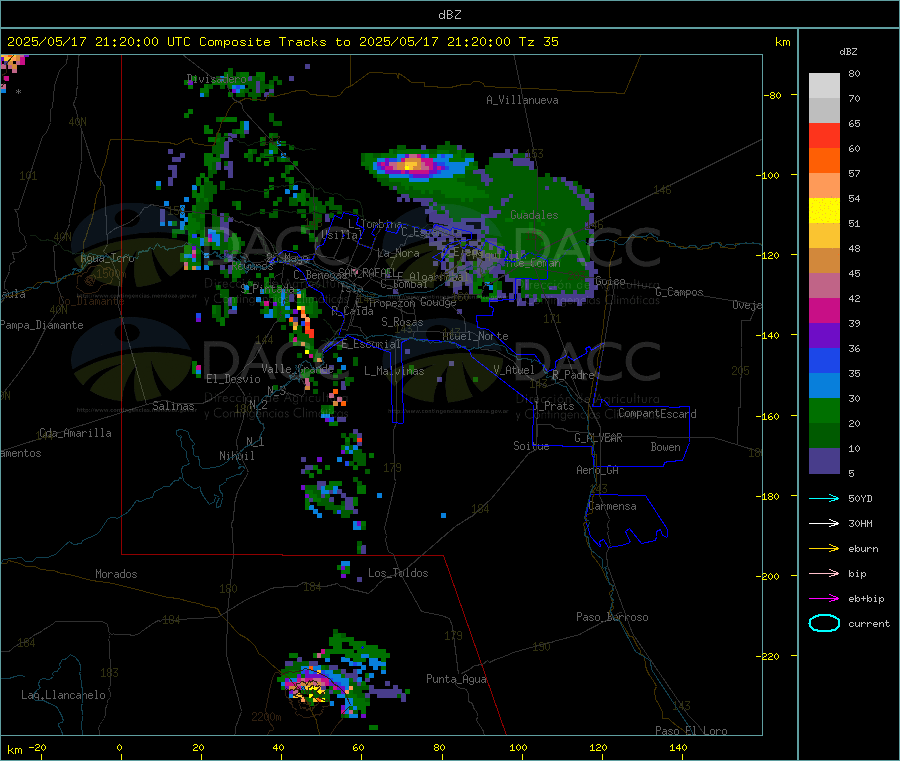This screenshot has width=900, height=761.
Task: Click the magenta storm cell north of Guadales
Action: tap(411, 165)
